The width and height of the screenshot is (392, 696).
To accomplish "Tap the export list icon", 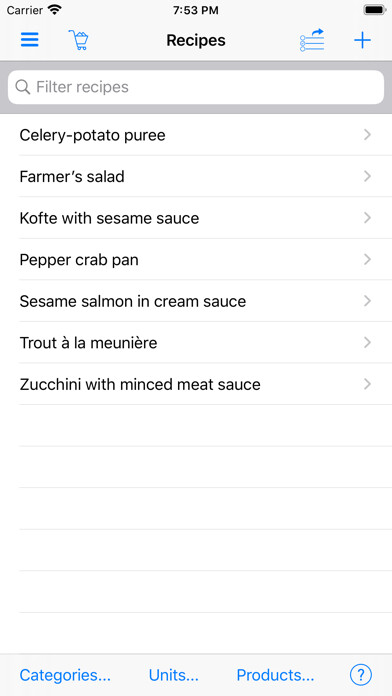I will 312,40.
